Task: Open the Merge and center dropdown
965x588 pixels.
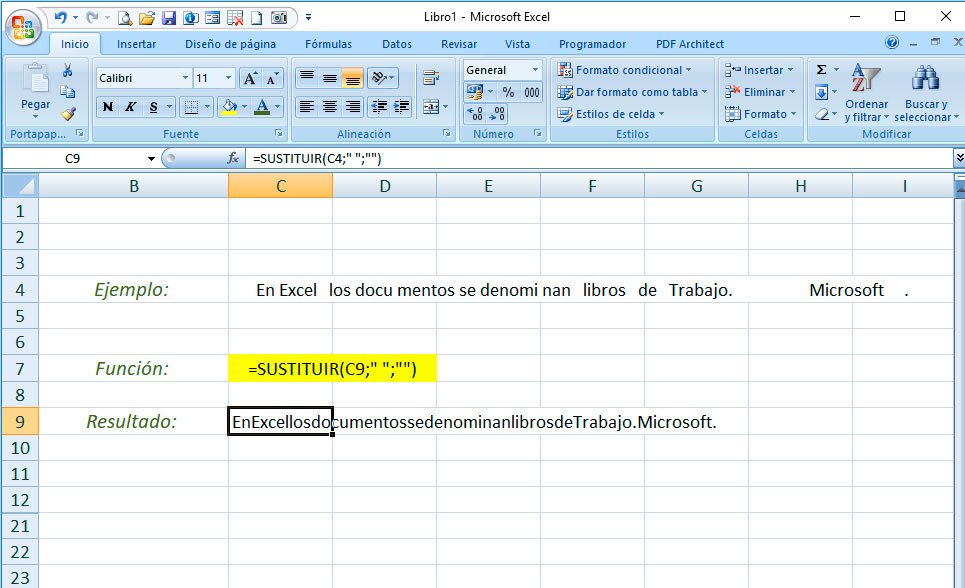Action: (446, 107)
